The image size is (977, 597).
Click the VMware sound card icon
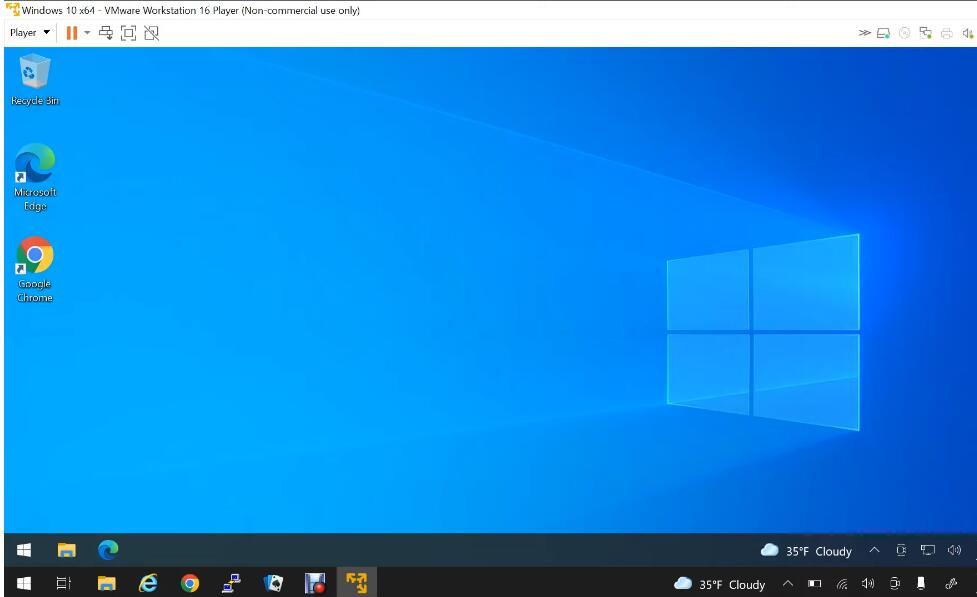[968, 33]
